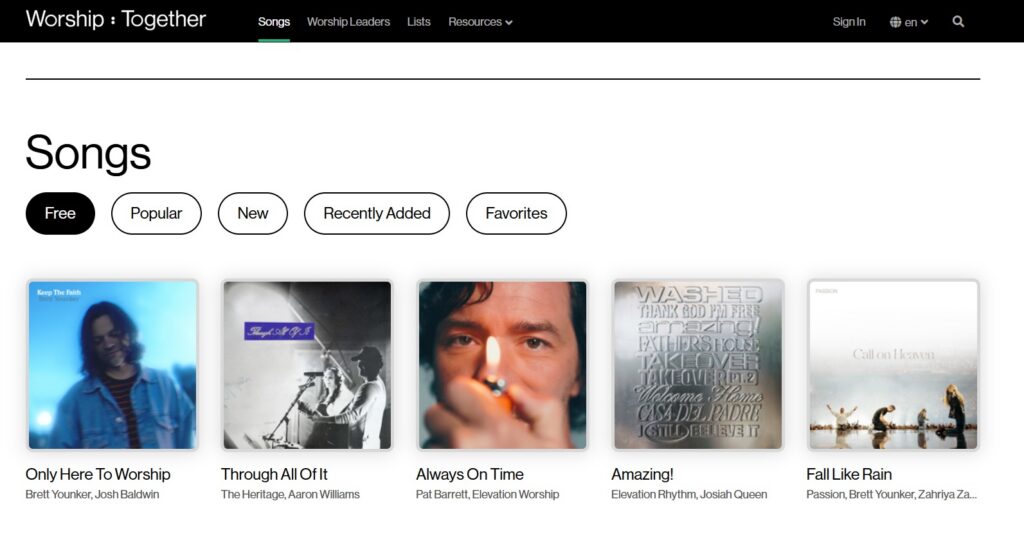Open Only Here To Worship album cover

click(112, 365)
